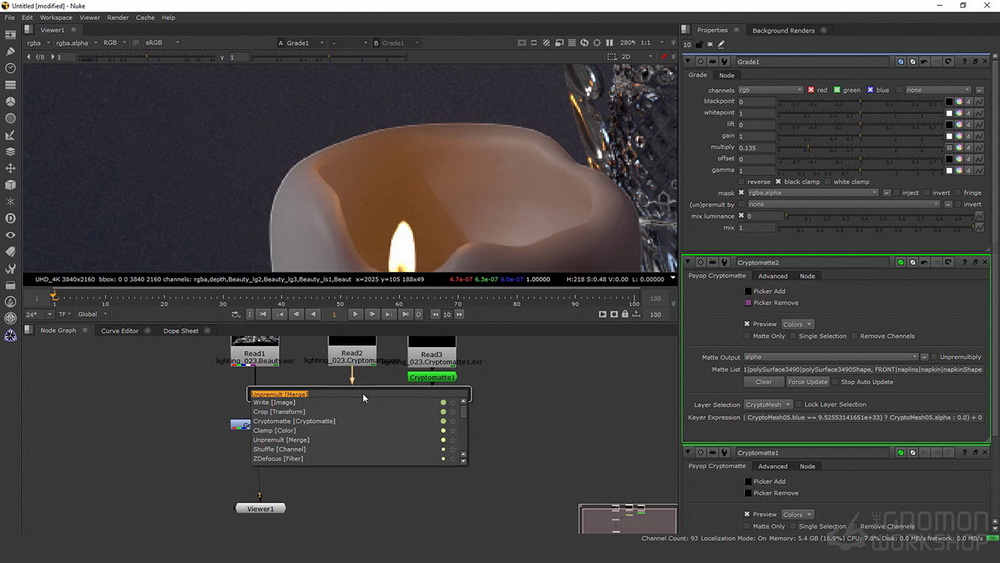Open the Filter nodes circle icon
Image resolution: width=1000 pixels, height=563 pixels.
click(x=10, y=118)
